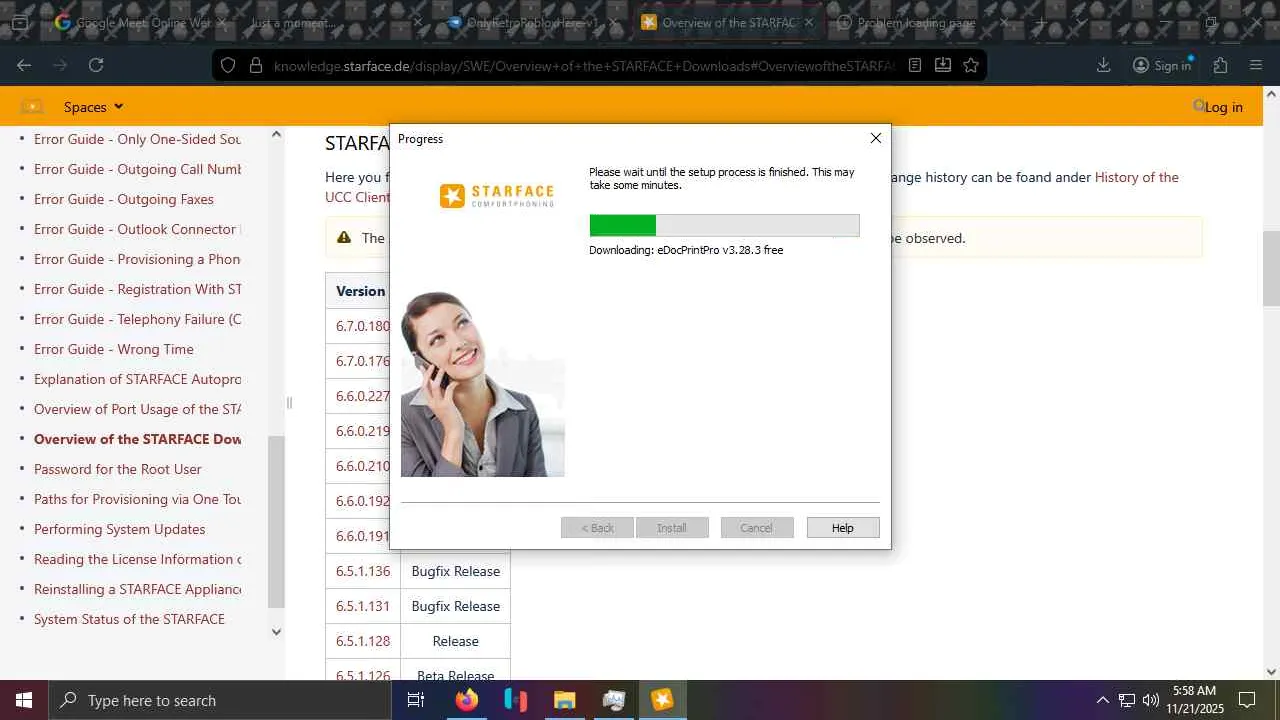
Task: Click the Version column header
Action: (360, 291)
